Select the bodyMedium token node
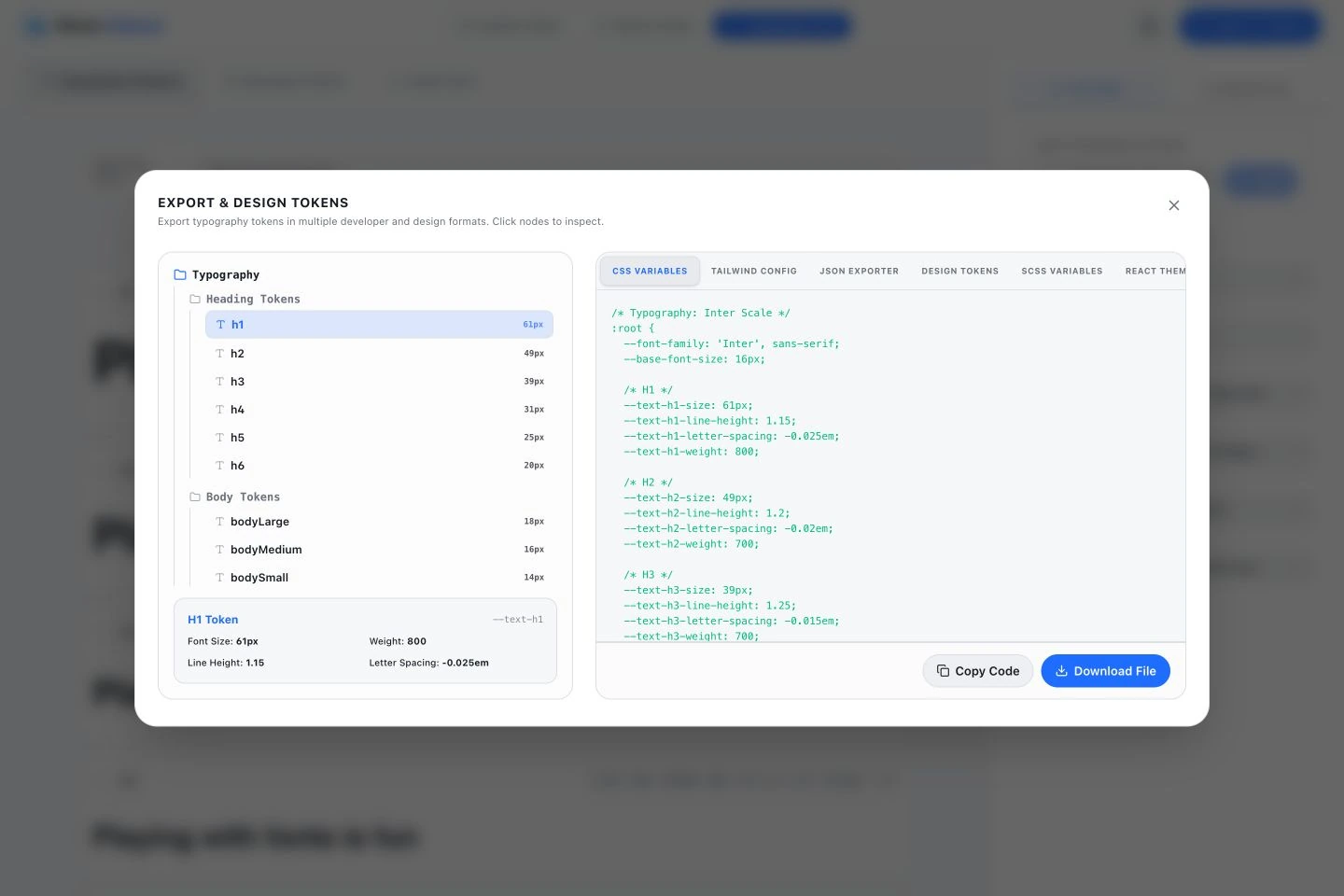The width and height of the screenshot is (1344, 896). click(x=379, y=550)
